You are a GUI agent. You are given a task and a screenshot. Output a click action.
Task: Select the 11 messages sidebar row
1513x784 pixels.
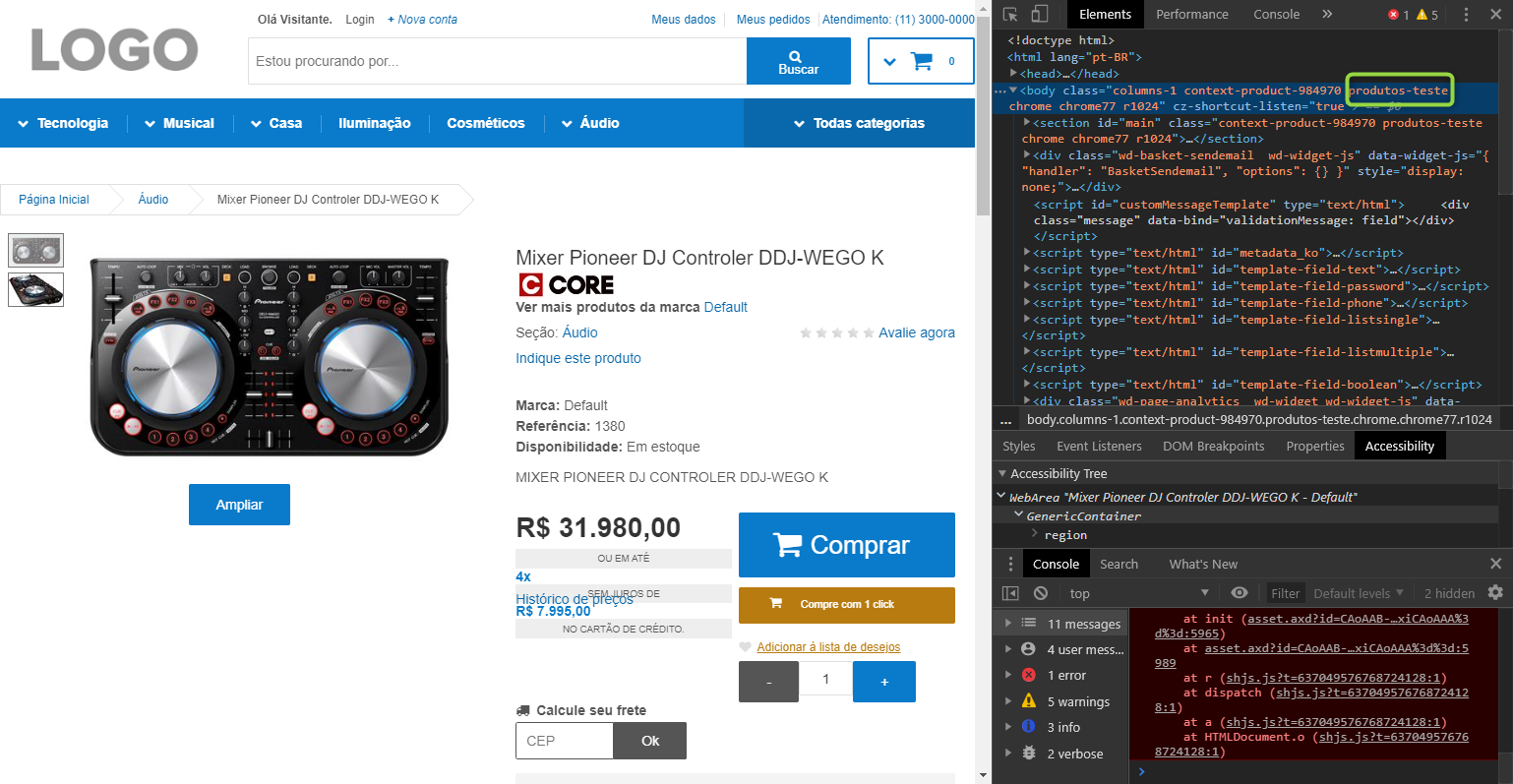pyautogui.click(x=1061, y=624)
